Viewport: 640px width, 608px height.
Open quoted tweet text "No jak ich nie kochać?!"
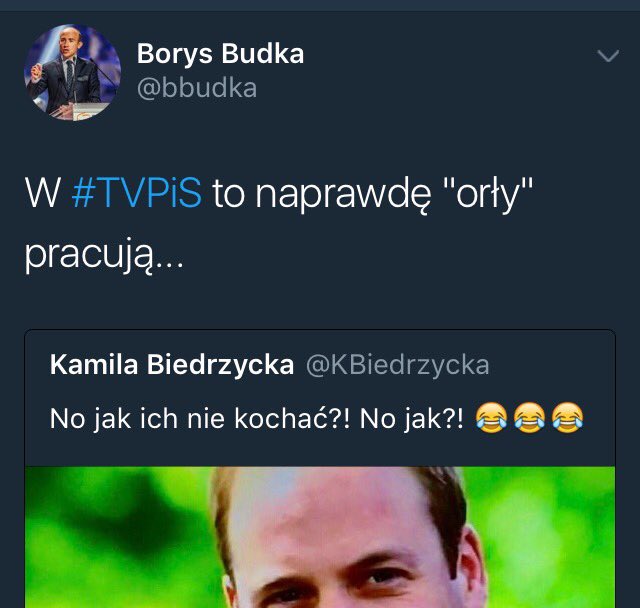pyautogui.click(x=200, y=419)
